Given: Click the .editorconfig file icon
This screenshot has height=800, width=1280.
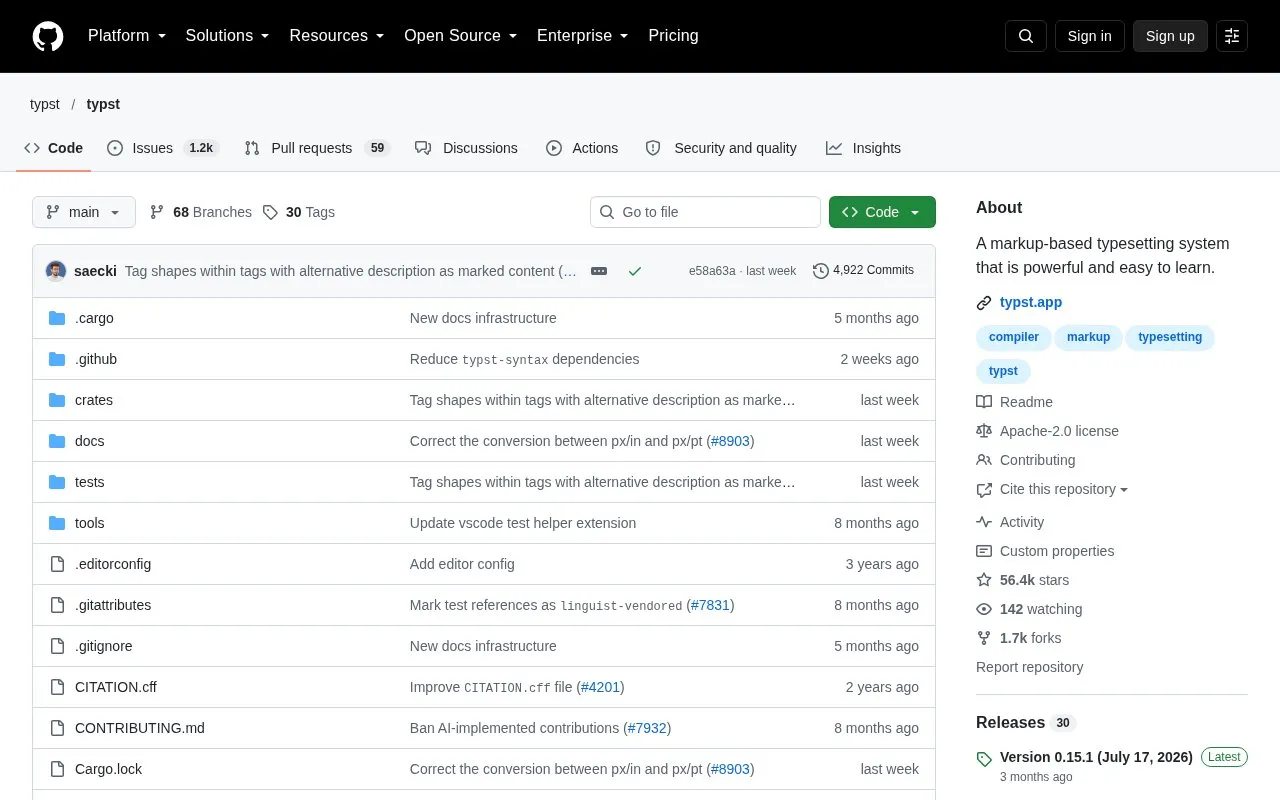Looking at the screenshot, I should [57, 564].
